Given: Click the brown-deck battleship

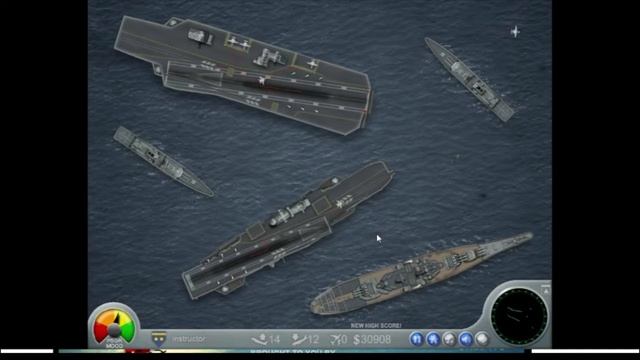Looking at the screenshot, I should point(421,273).
